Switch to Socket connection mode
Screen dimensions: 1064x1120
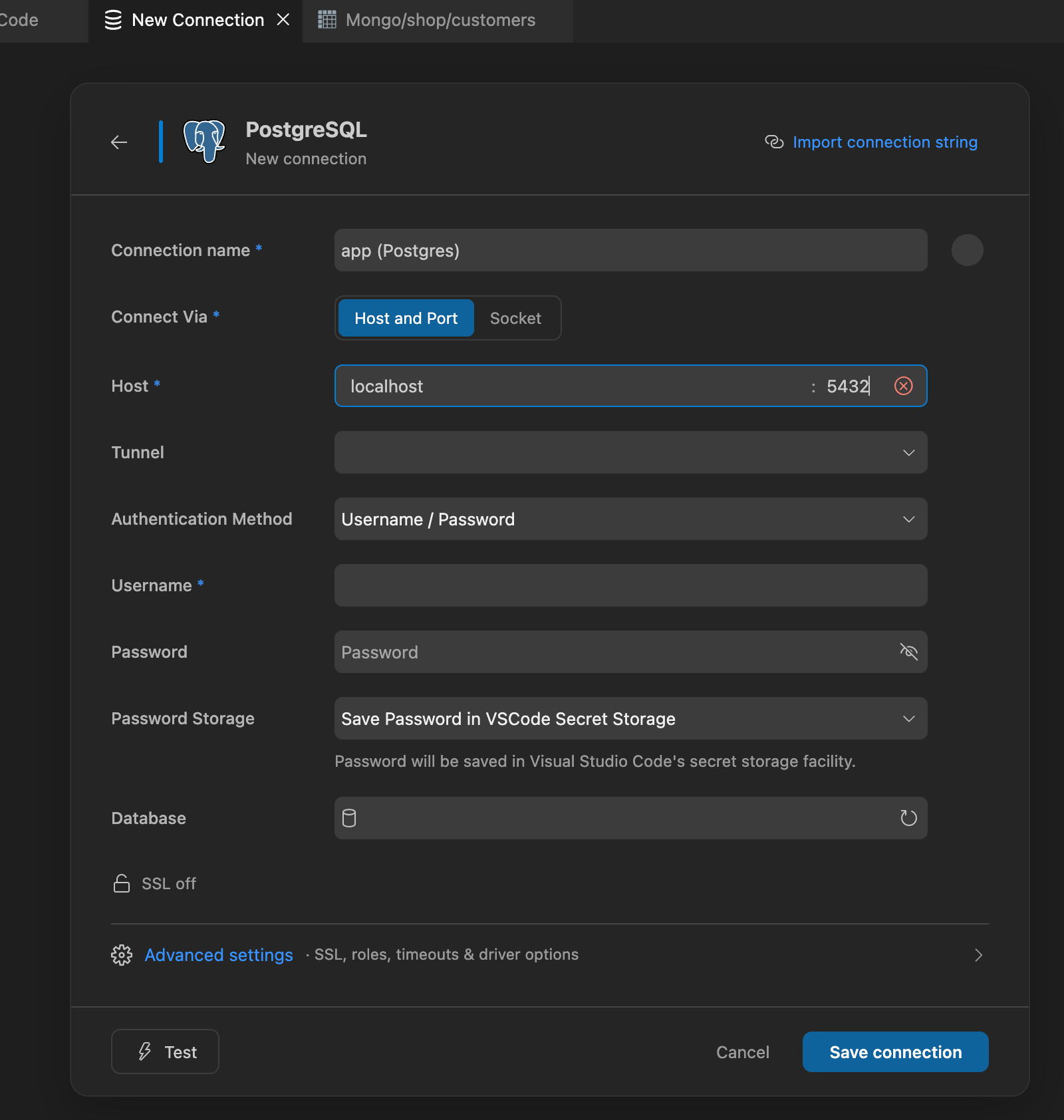tap(515, 318)
